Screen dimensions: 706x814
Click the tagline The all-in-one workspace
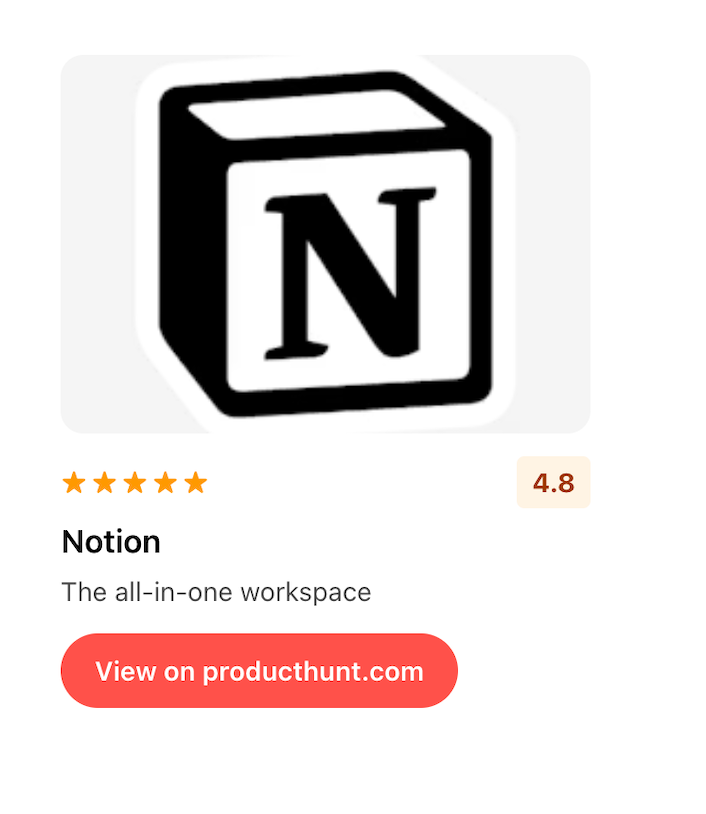(x=216, y=592)
